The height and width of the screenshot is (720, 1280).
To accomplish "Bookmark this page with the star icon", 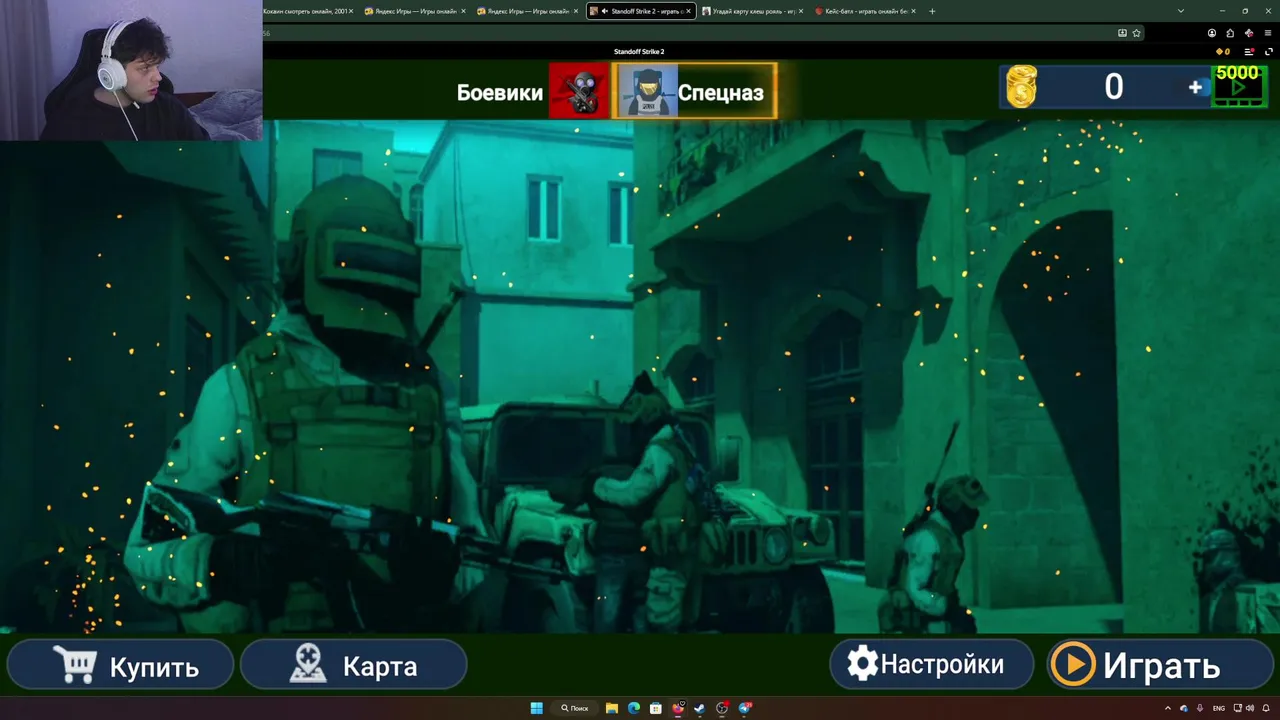I will (1136, 33).
